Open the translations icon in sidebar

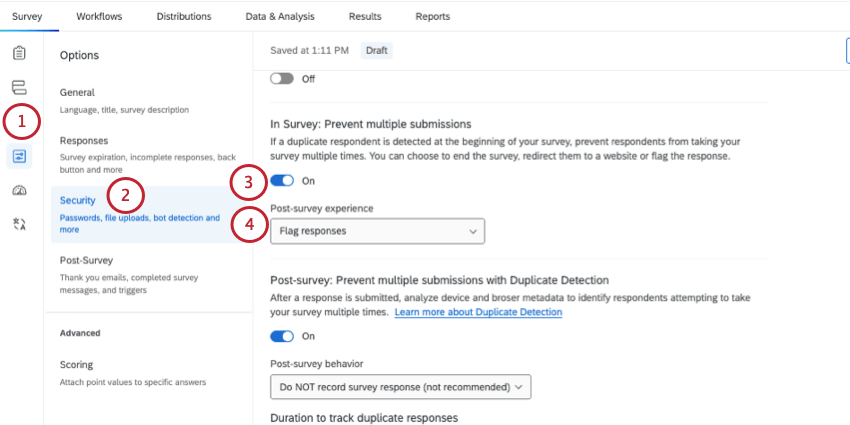pyautogui.click(x=19, y=224)
